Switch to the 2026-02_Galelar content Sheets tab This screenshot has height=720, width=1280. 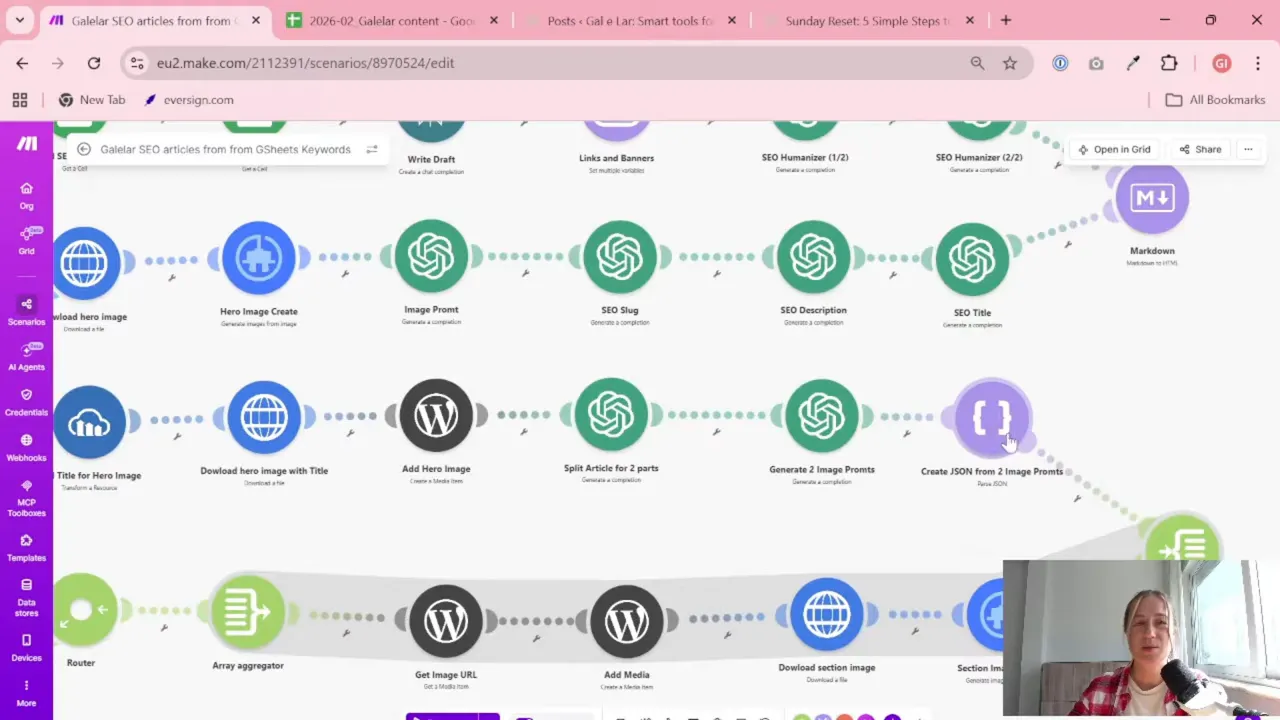pos(394,20)
